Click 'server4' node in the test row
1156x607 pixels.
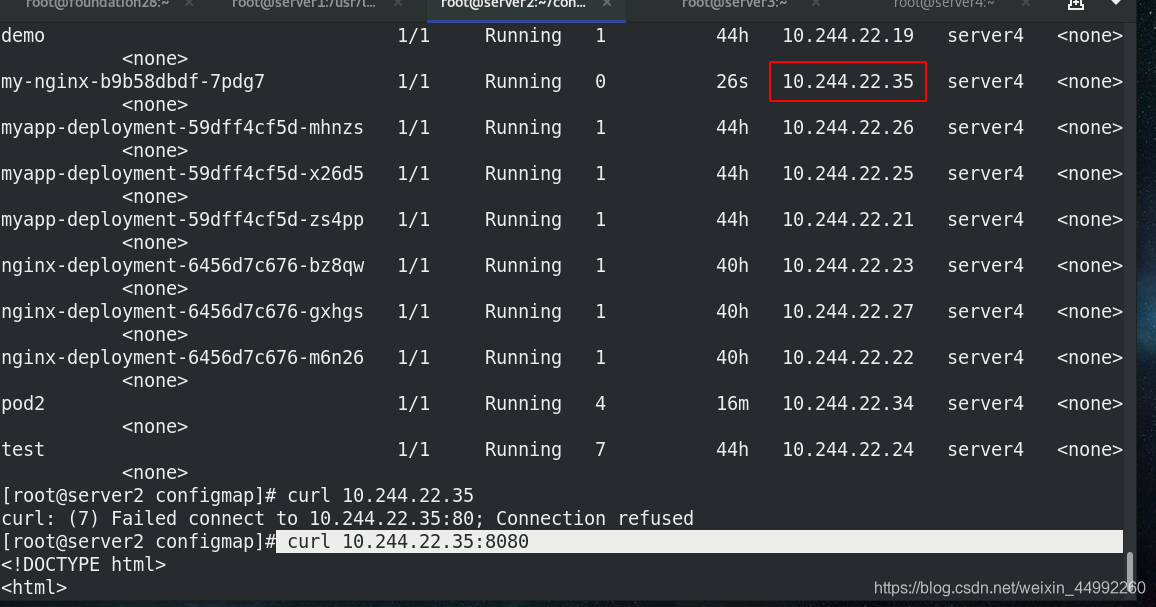[x=985, y=449]
